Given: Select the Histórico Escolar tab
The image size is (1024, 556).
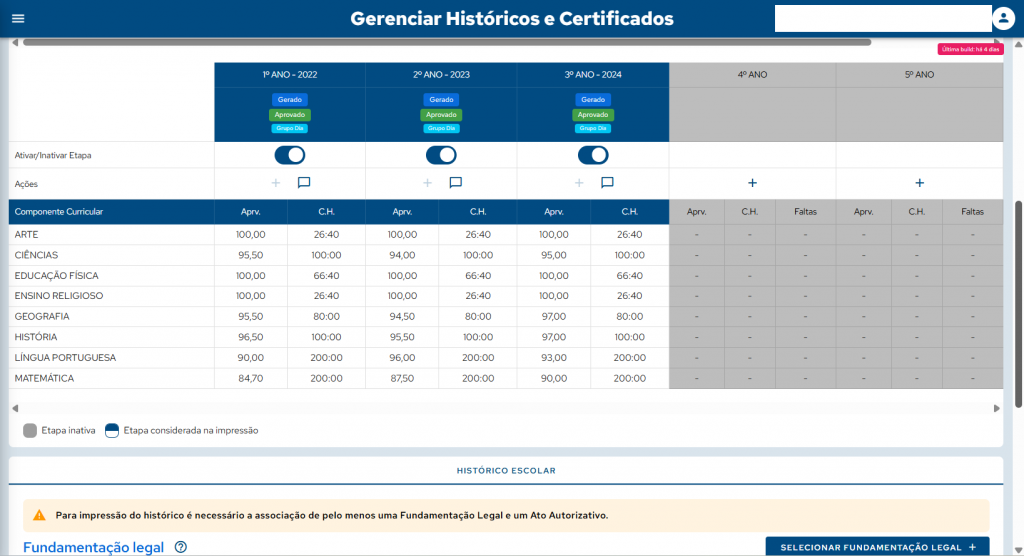Looking at the screenshot, I should click(506, 470).
